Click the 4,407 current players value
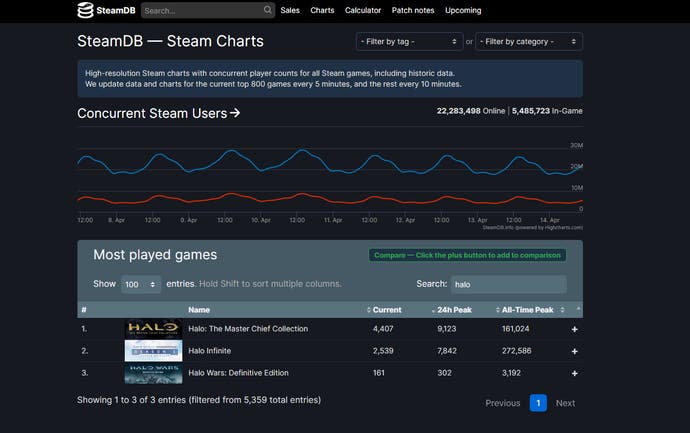Image resolution: width=690 pixels, height=433 pixels. (x=383, y=329)
